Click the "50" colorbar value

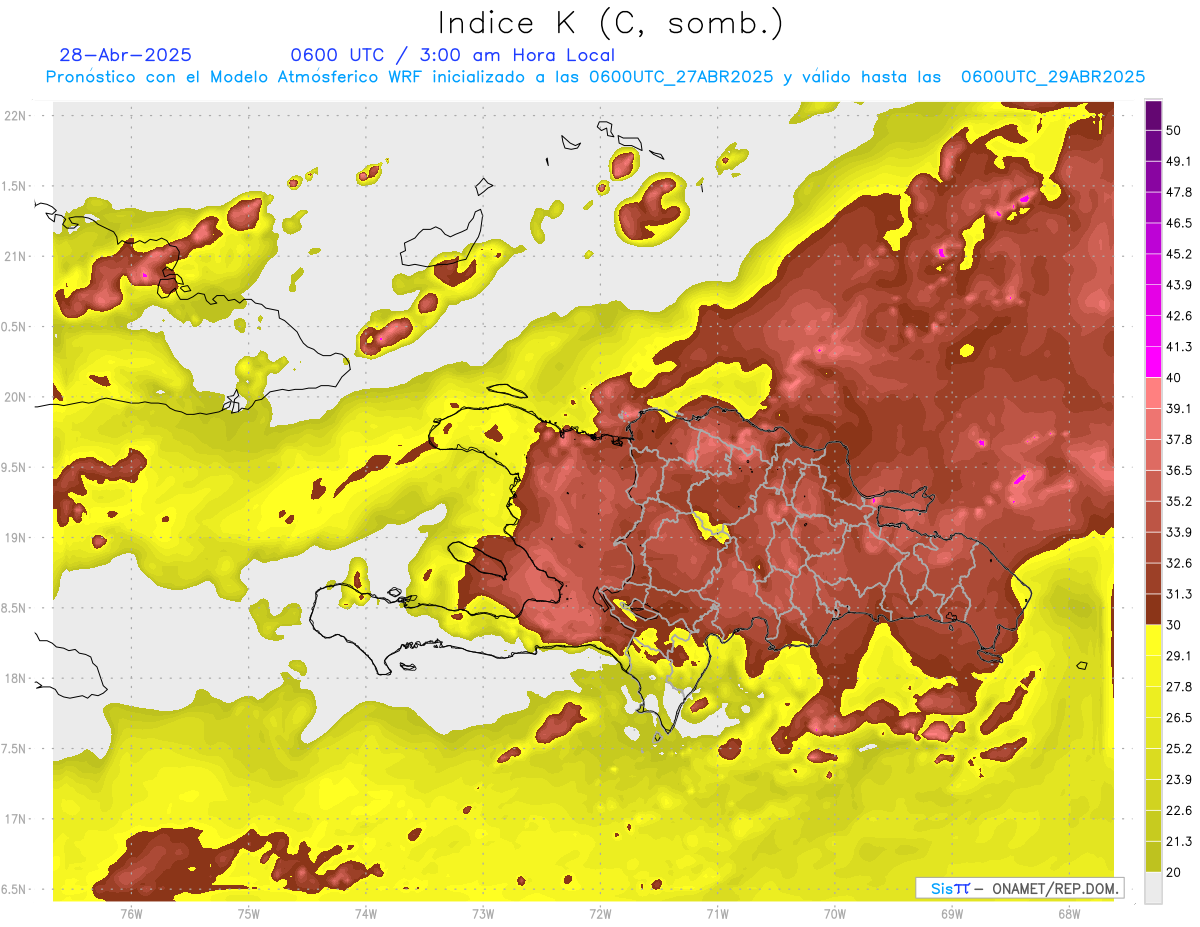[x=1174, y=130]
